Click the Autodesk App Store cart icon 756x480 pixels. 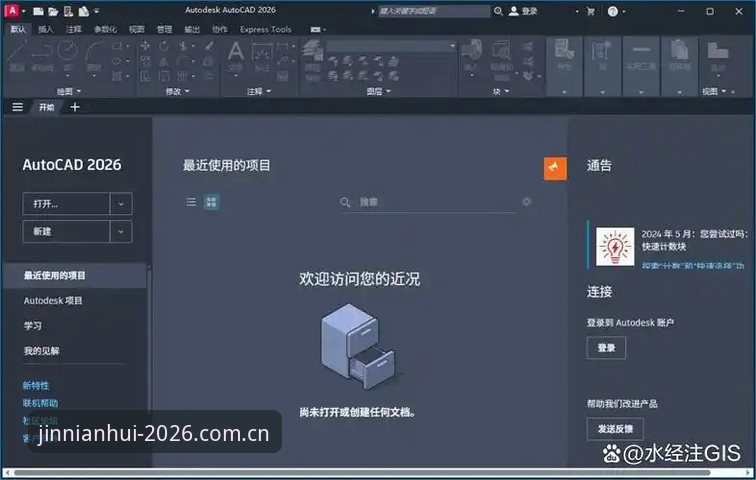(x=591, y=11)
